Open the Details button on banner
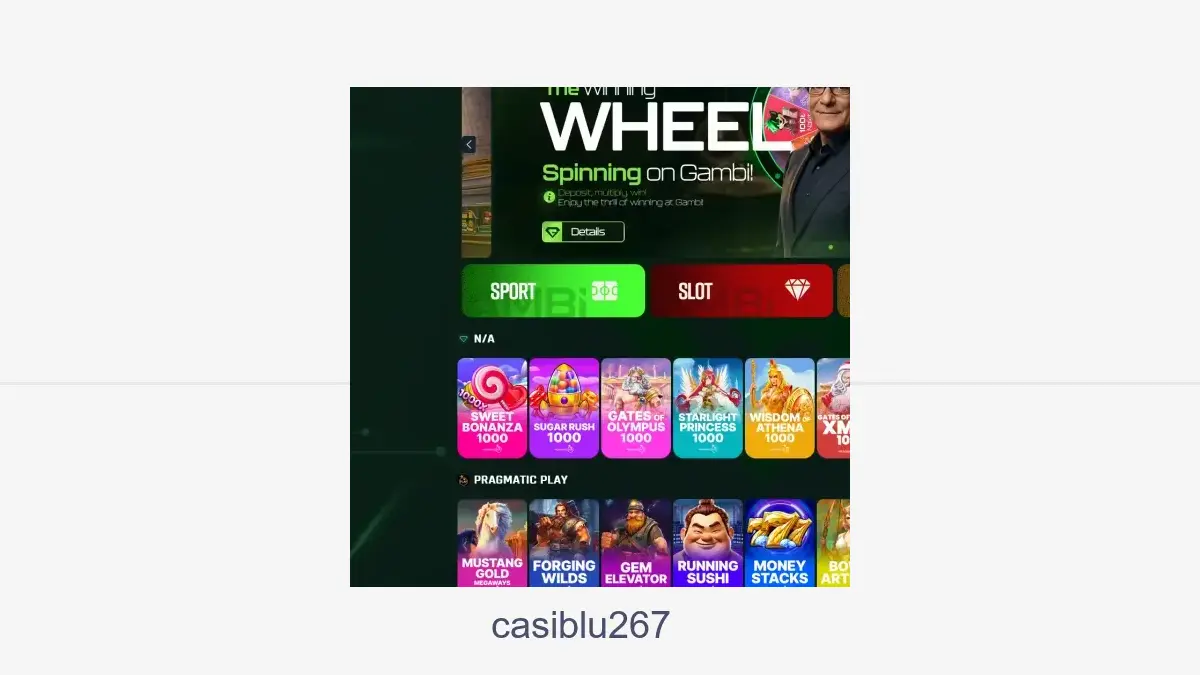The image size is (1200, 675). 583,232
